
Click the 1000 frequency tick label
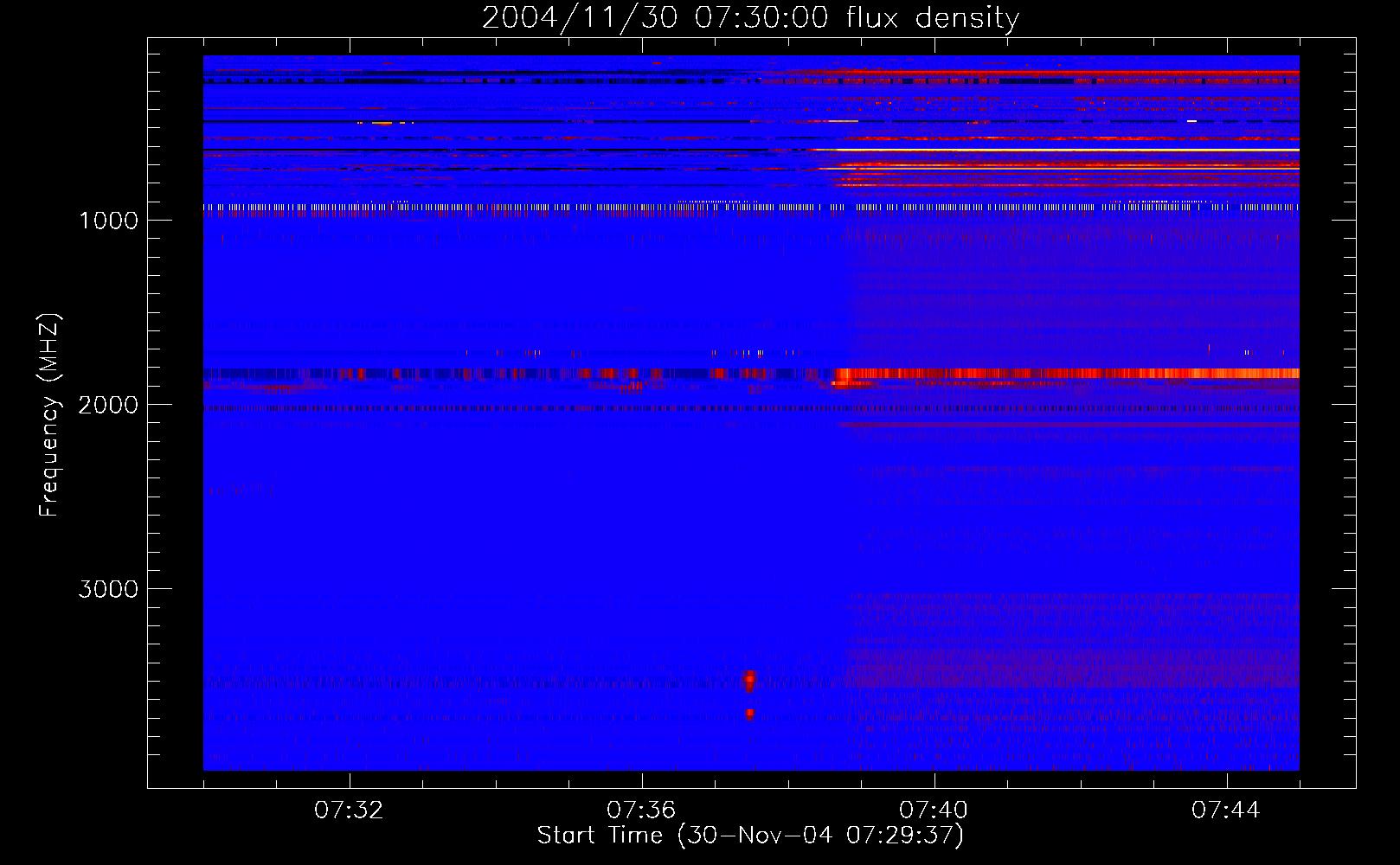tap(108, 221)
